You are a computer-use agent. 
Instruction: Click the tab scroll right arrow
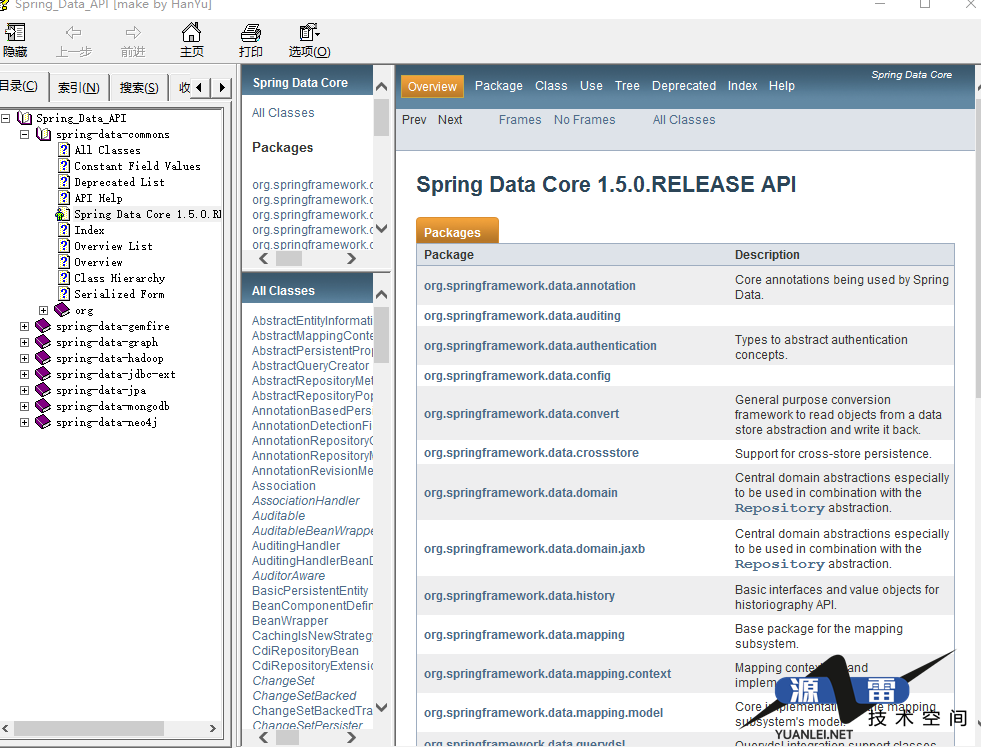tap(221, 87)
